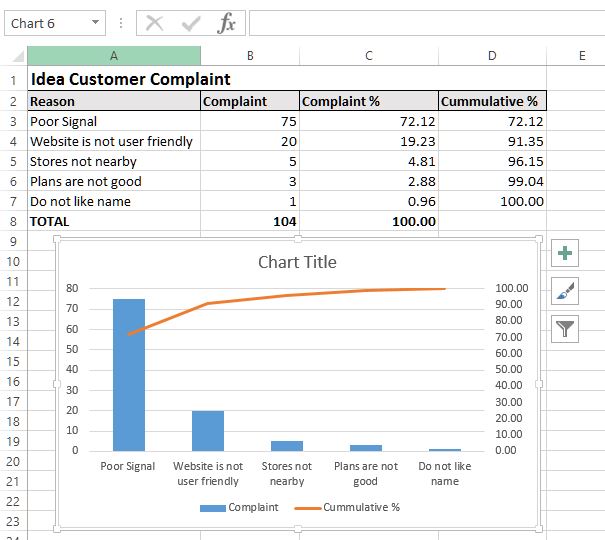Click the cell with complaint value 75
605x540 pixels.
(250, 122)
